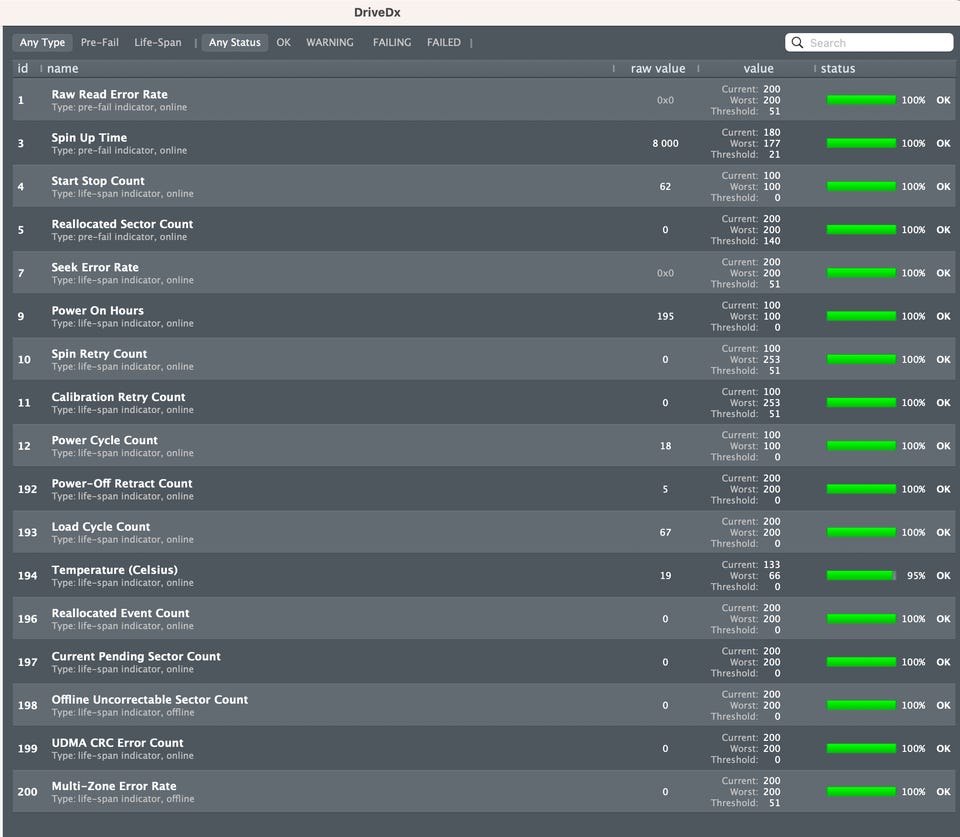Filter indicators by FAILING status
The width and height of the screenshot is (960, 837).
tap(392, 42)
